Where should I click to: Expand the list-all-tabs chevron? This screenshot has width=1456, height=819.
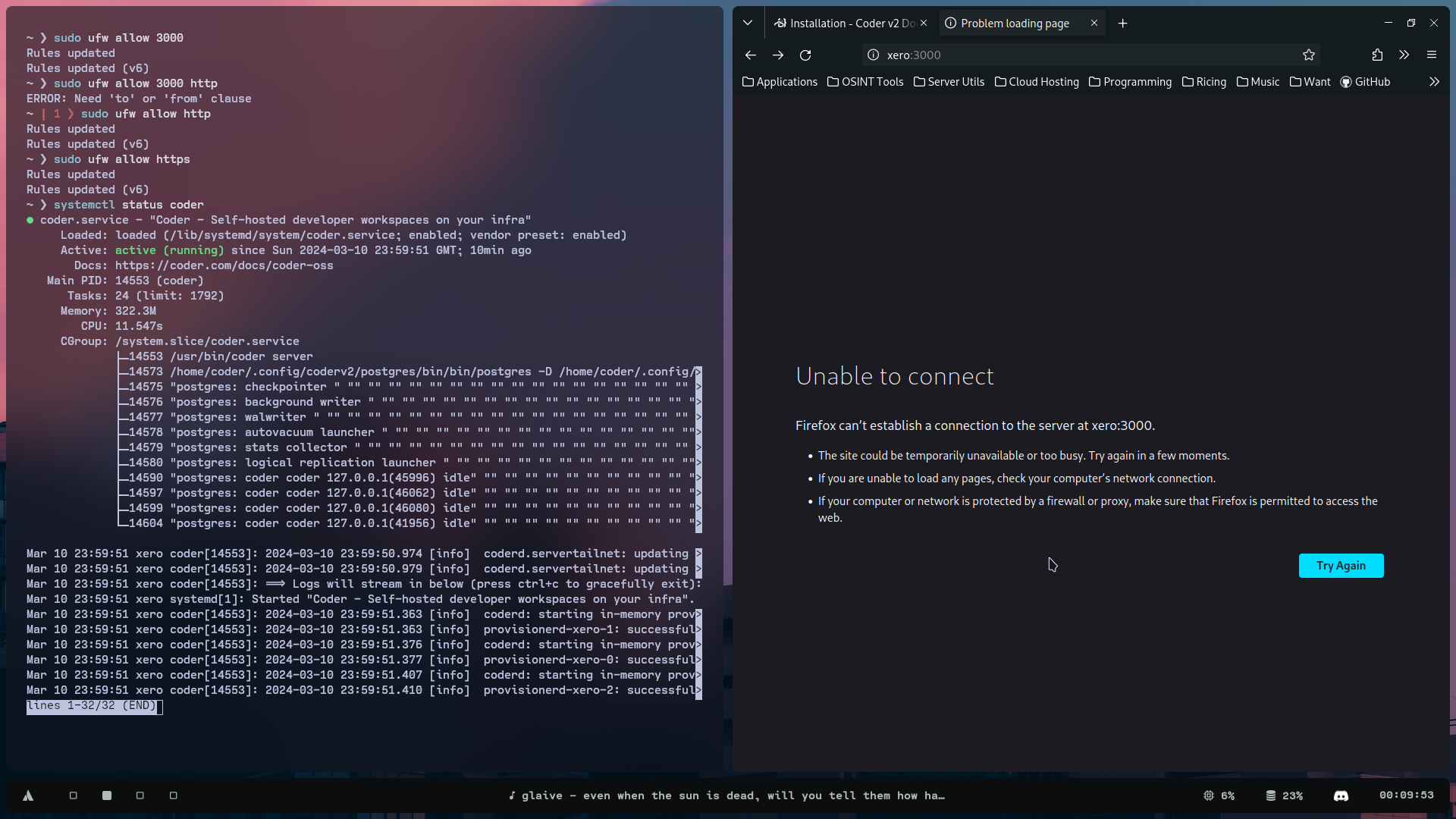pyautogui.click(x=748, y=23)
